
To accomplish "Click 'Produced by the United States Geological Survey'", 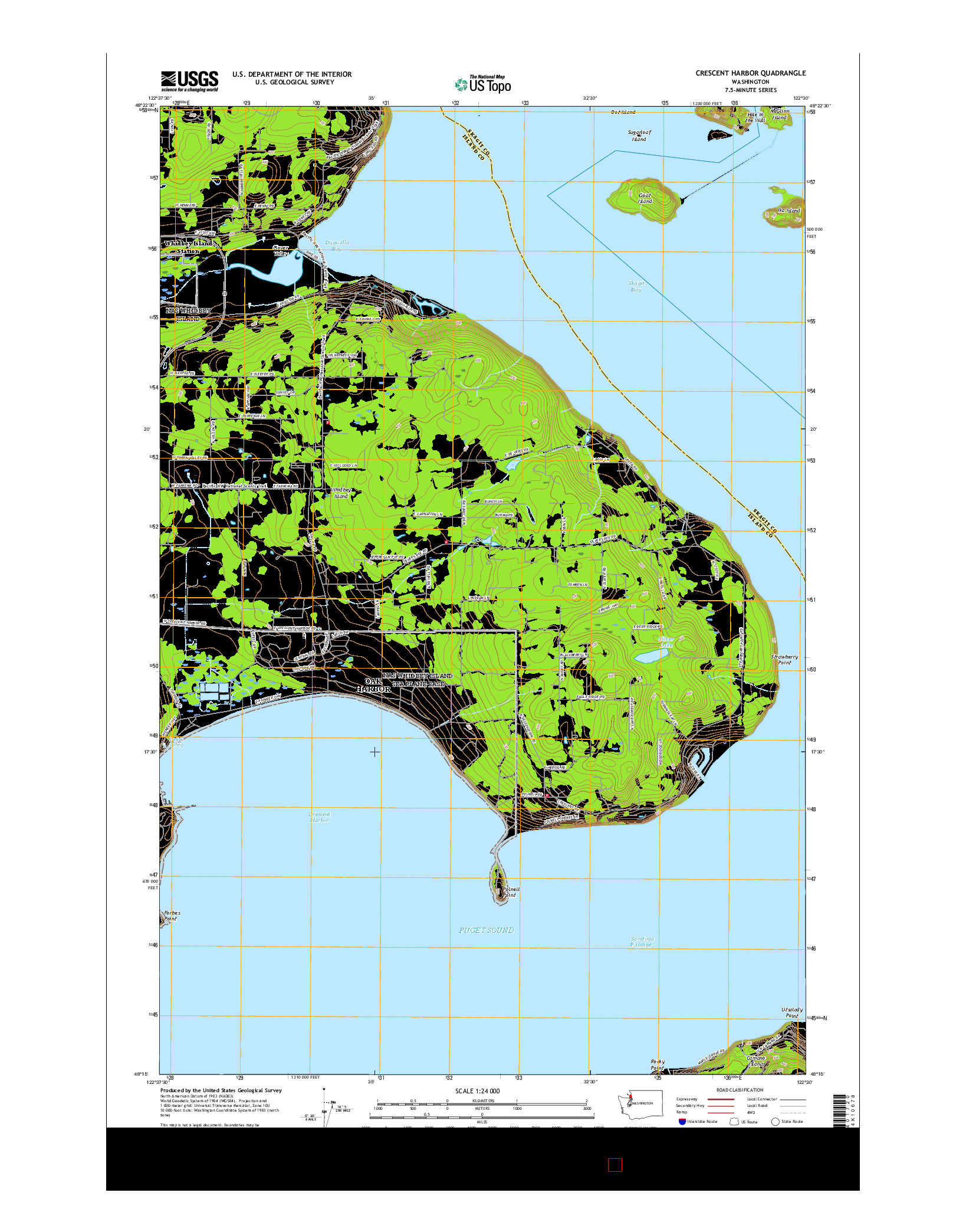I will 221,1090.
